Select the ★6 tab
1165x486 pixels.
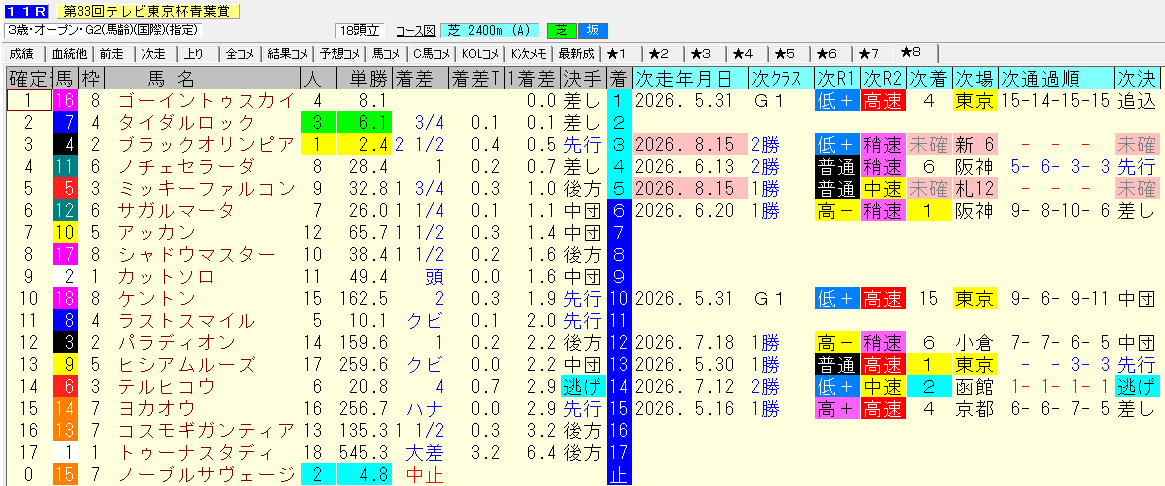pyautogui.click(x=827, y=54)
